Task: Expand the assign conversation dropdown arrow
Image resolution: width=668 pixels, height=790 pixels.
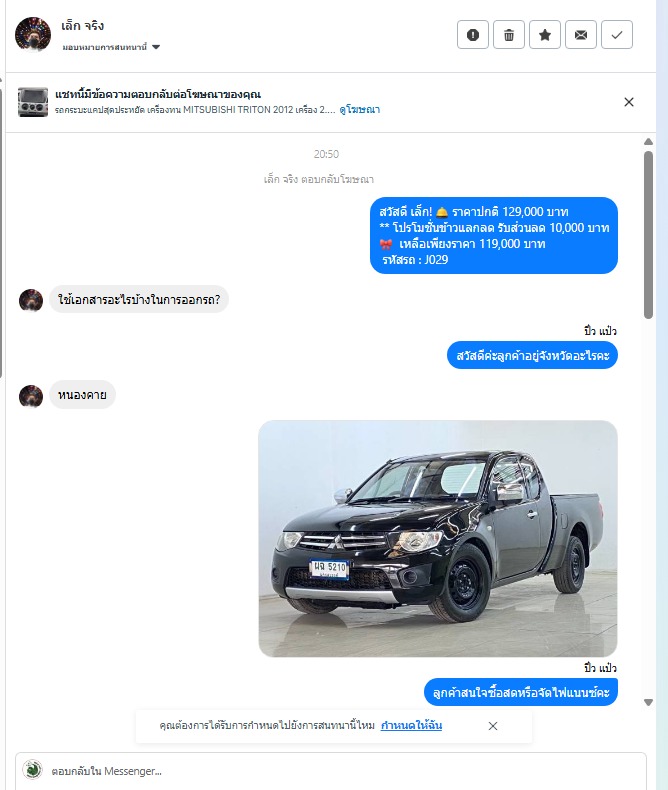Action: pos(156,47)
